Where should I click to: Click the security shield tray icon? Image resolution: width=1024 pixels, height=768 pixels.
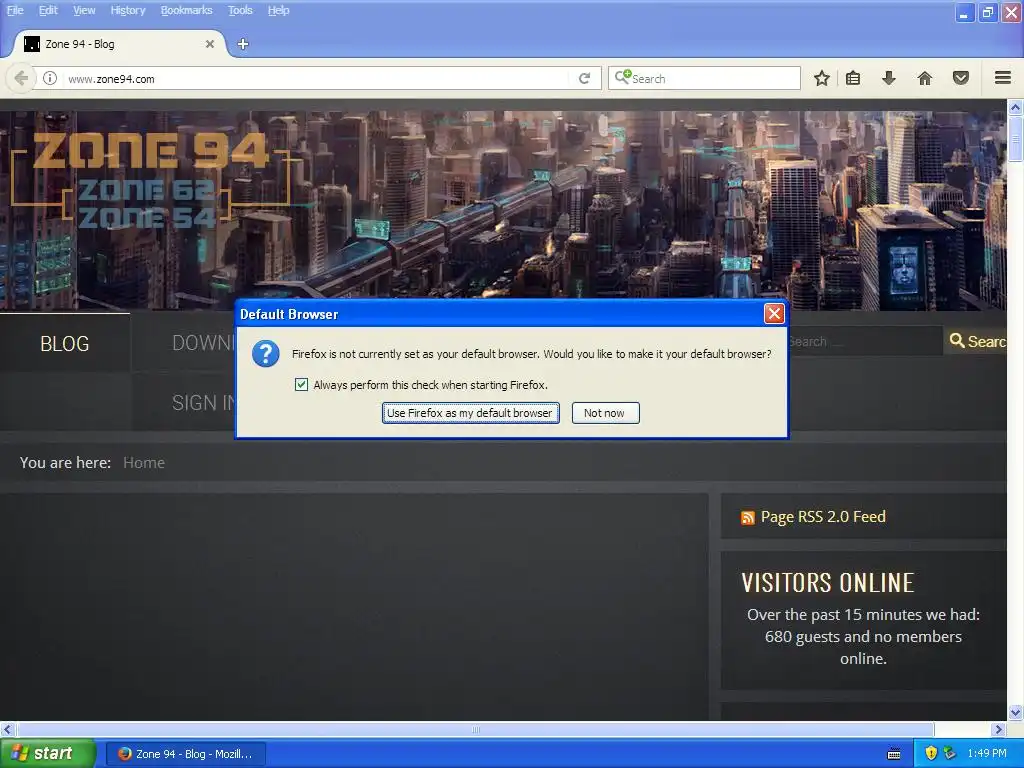[931, 753]
